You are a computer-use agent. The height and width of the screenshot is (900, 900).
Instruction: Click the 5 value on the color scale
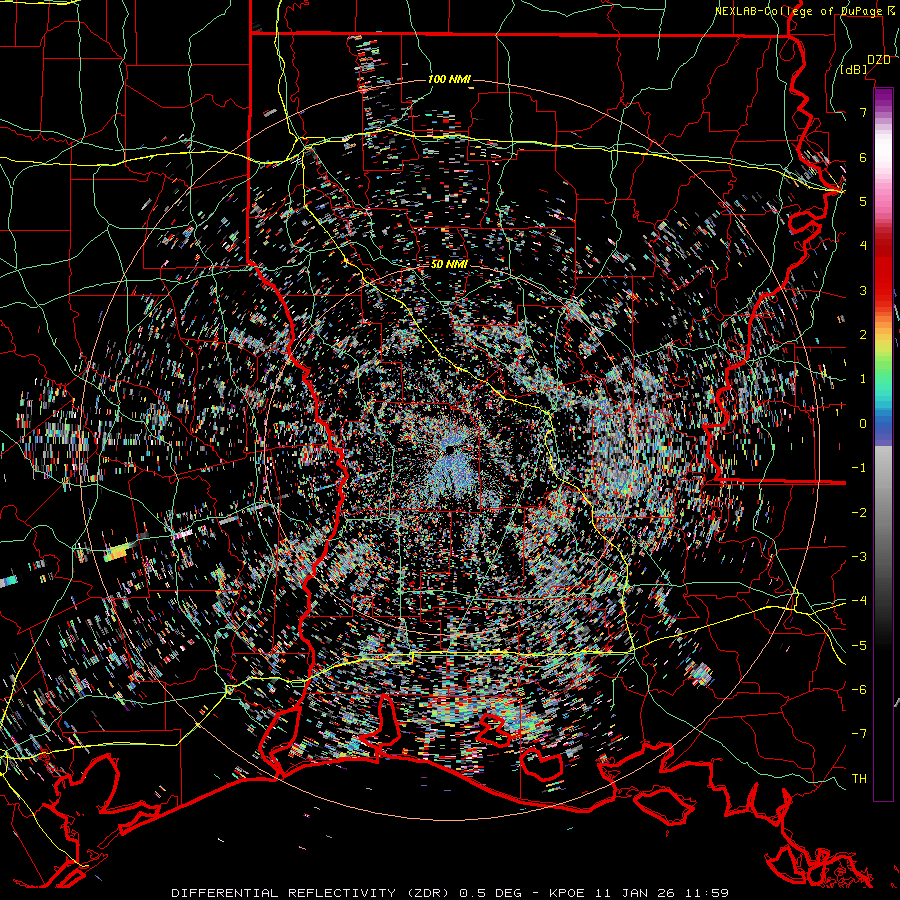click(863, 201)
